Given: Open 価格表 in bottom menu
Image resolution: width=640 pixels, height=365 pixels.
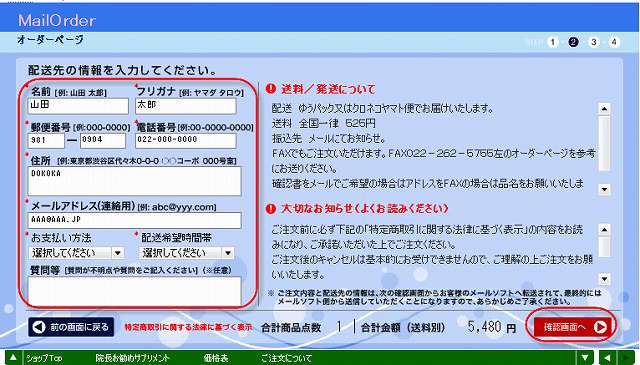Looking at the screenshot, I should pos(216,358).
